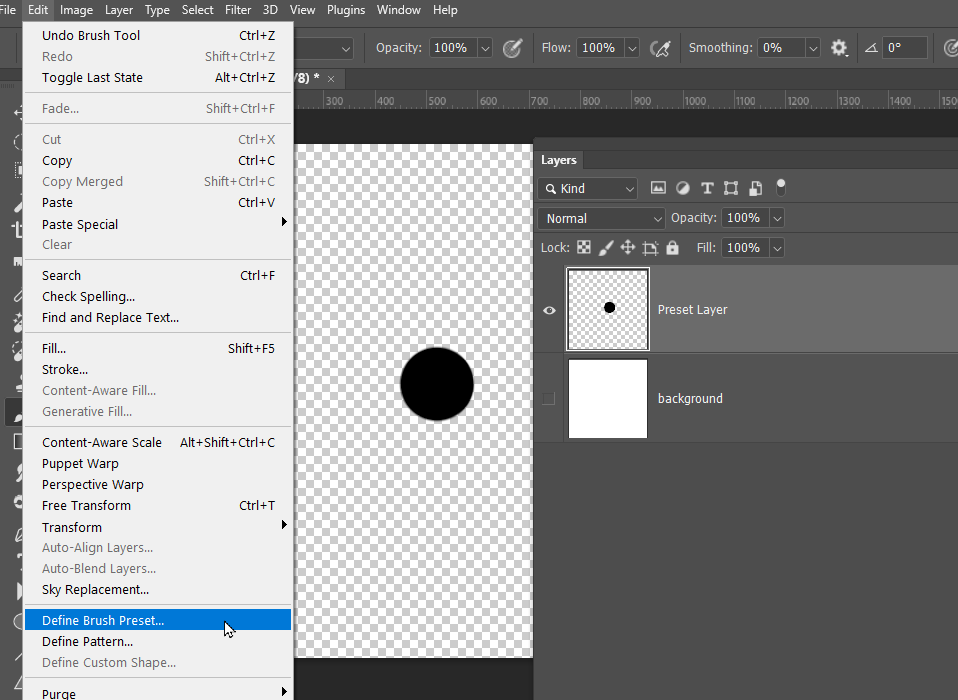Choose Define Brush Preset from the Edit menu
This screenshot has height=700, width=958.
click(103, 620)
